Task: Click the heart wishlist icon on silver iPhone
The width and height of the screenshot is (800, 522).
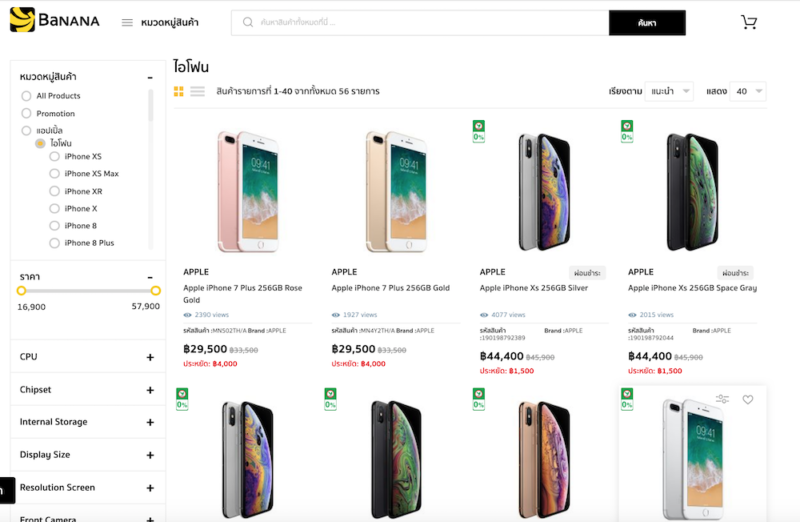Action: point(748,399)
